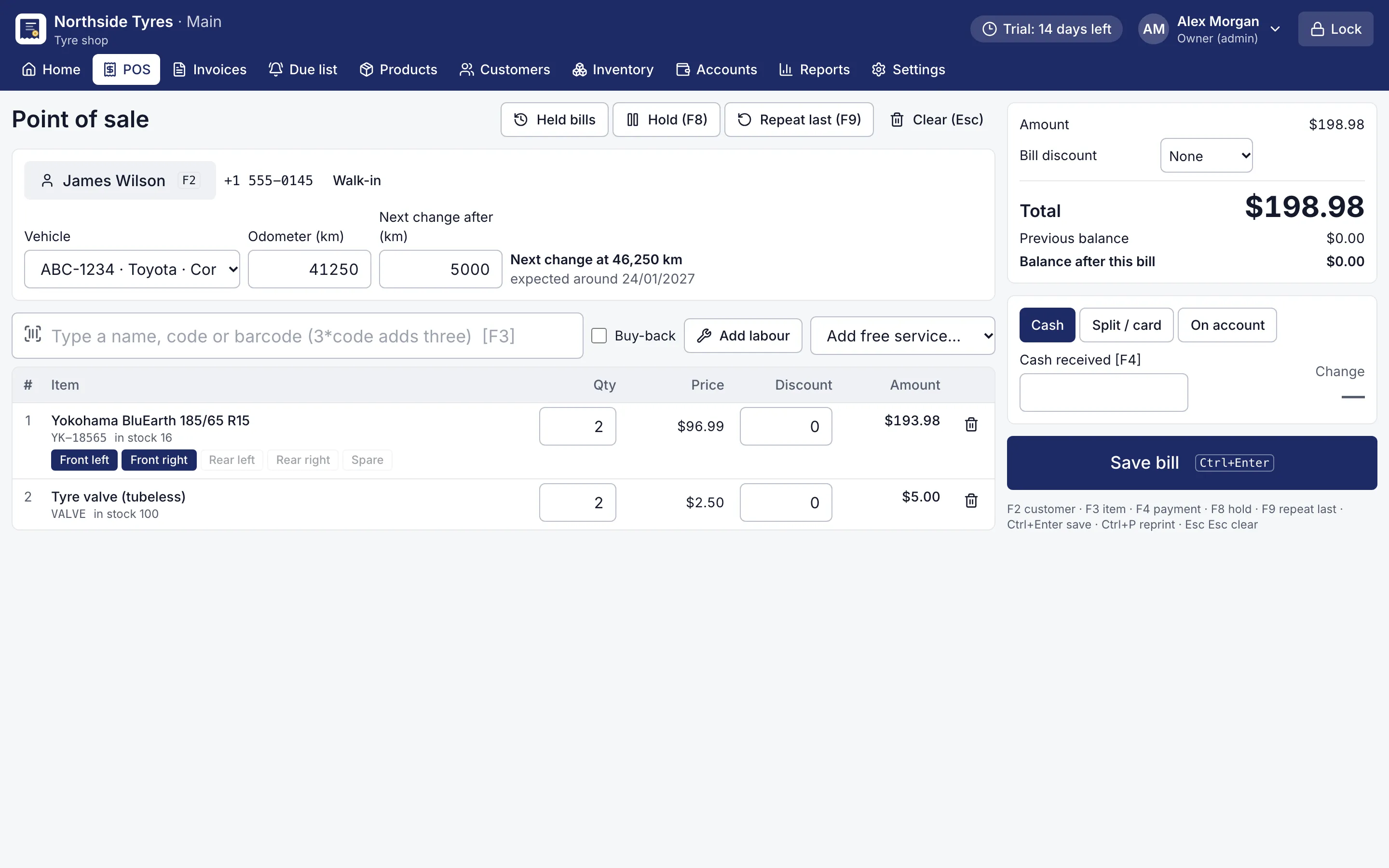The height and width of the screenshot is (868, 1389).
Task: Toggle Rear right tyre position
Action: [303, 460]
